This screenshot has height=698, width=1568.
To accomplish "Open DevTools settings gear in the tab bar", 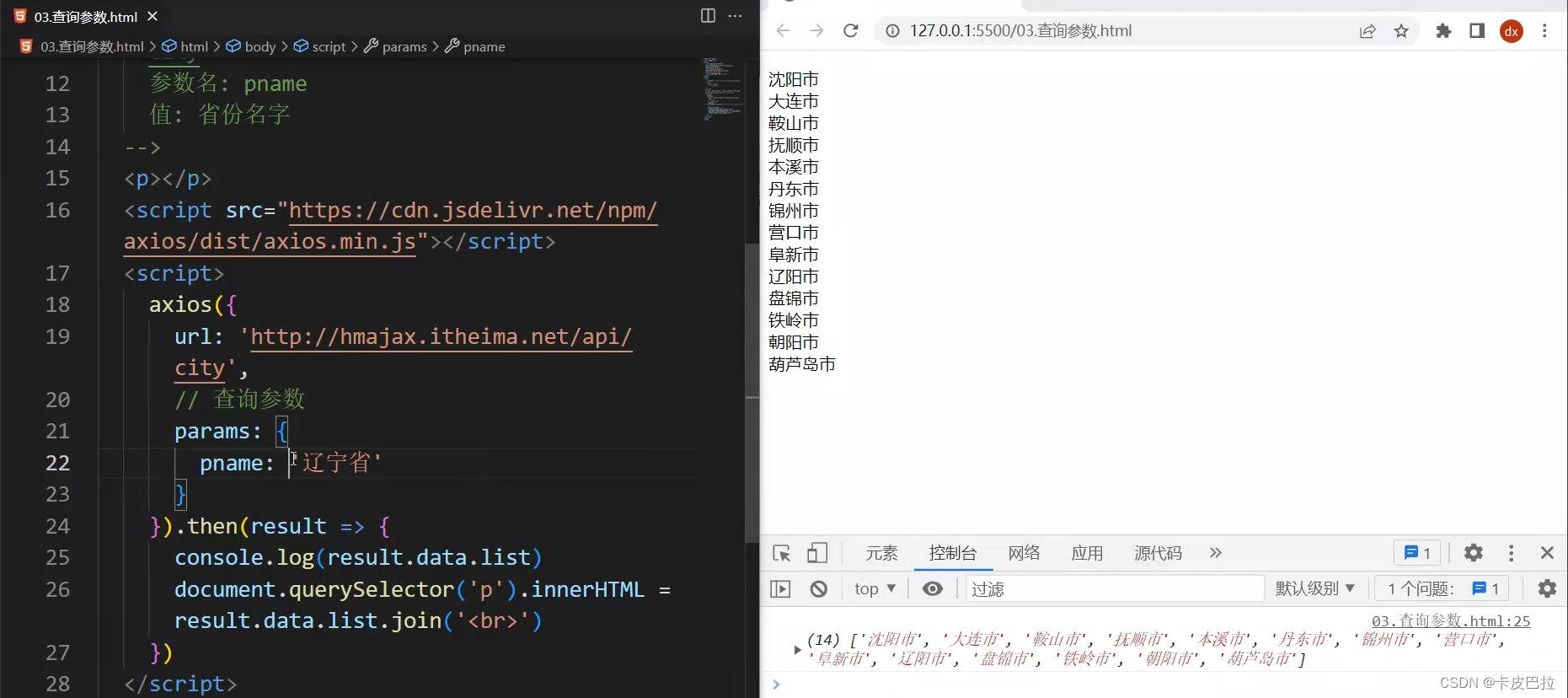I will (1473, 553).
